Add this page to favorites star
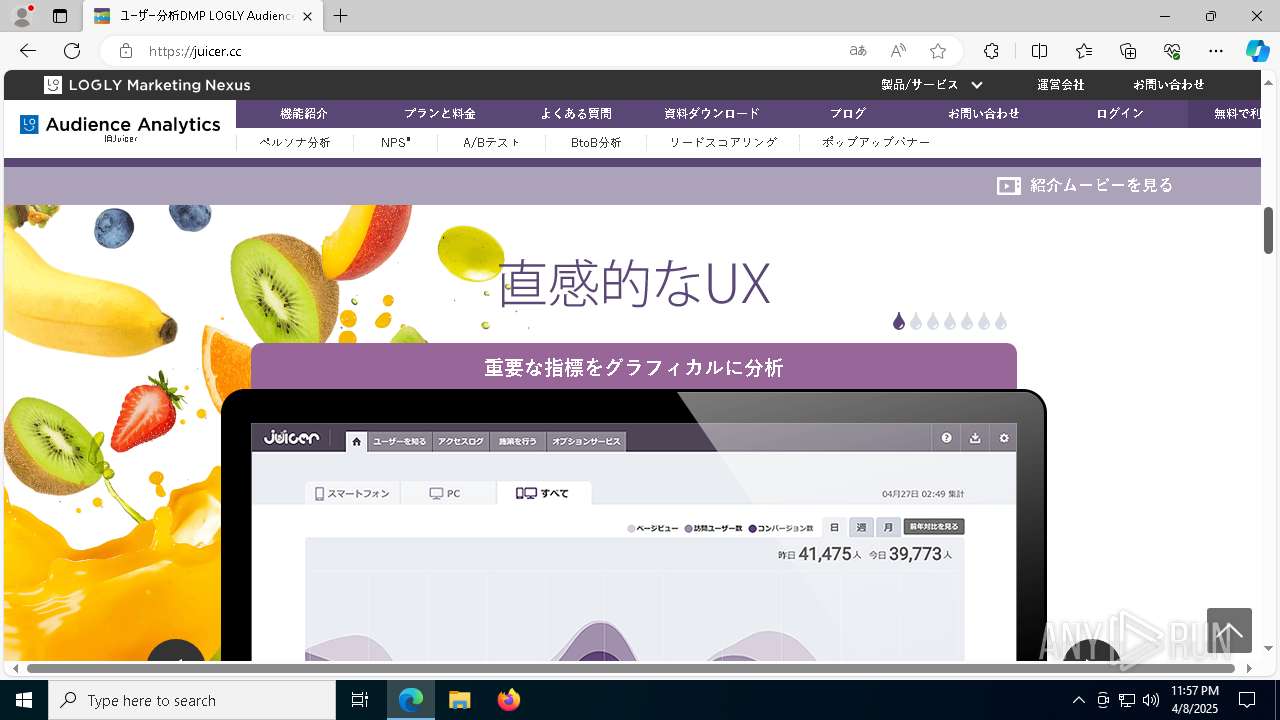1280x720 pixels. [938, 51]
